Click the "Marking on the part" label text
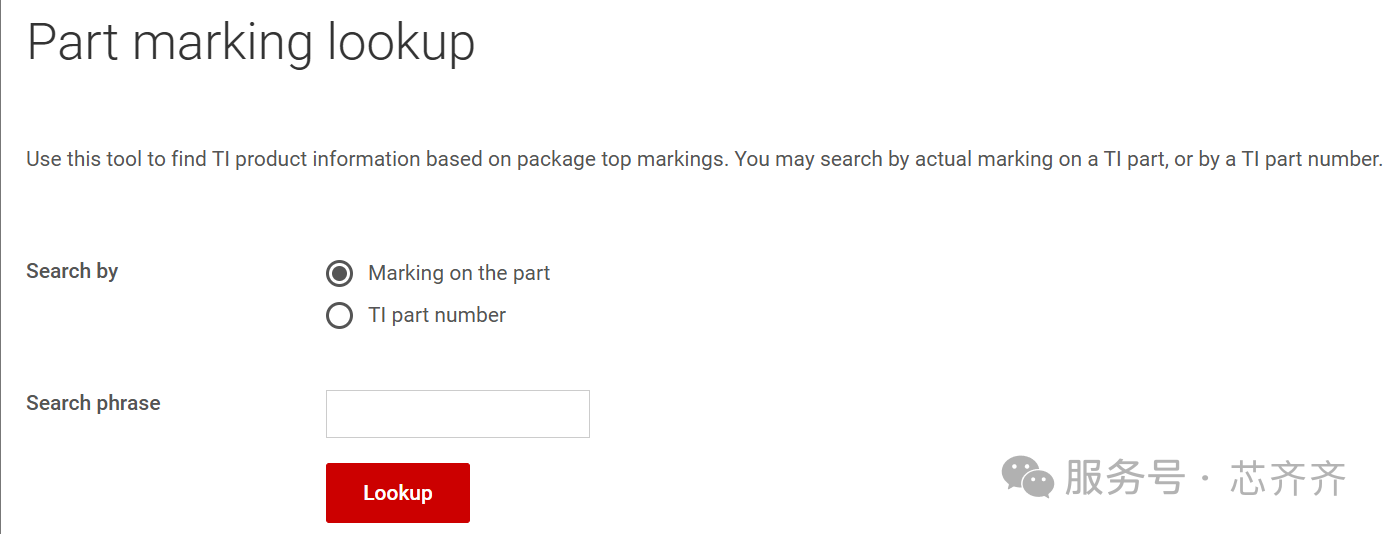 pyautogui.click(x=459, y=273)
